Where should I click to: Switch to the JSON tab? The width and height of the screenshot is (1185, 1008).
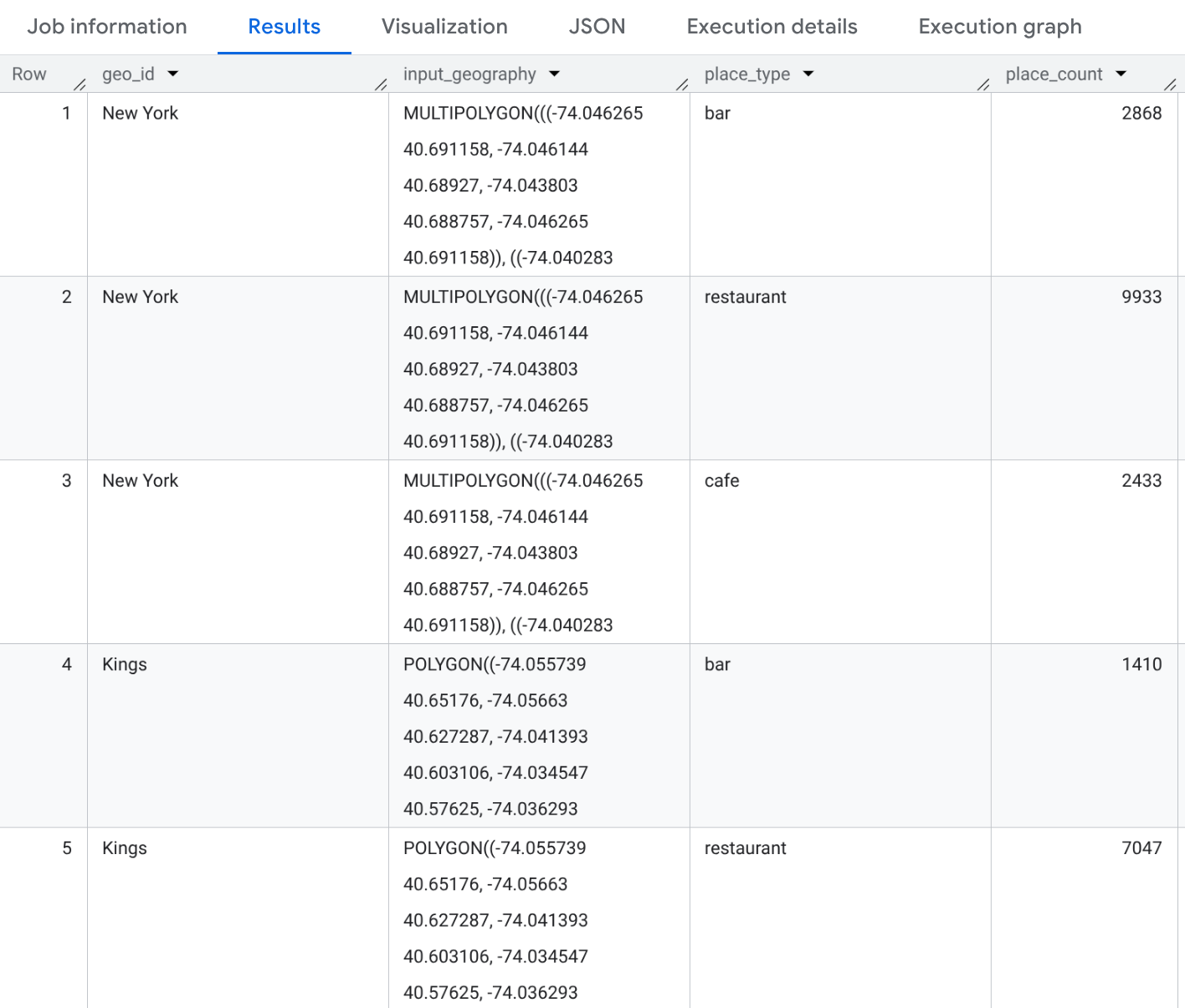pos(597,26)
